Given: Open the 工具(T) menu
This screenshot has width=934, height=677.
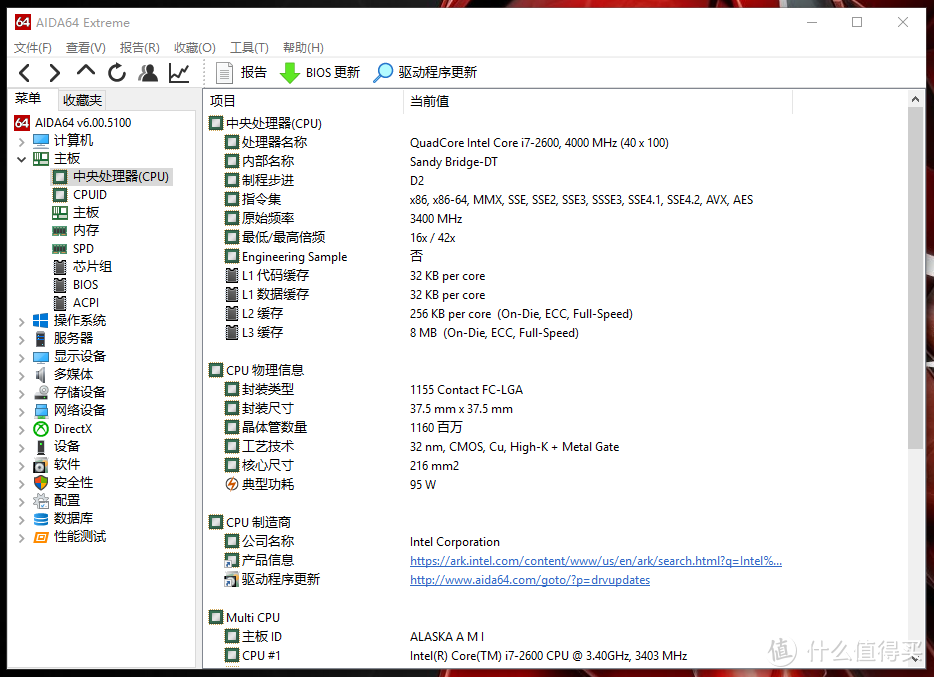Looking at the screenshot, I should pos(249,48).
